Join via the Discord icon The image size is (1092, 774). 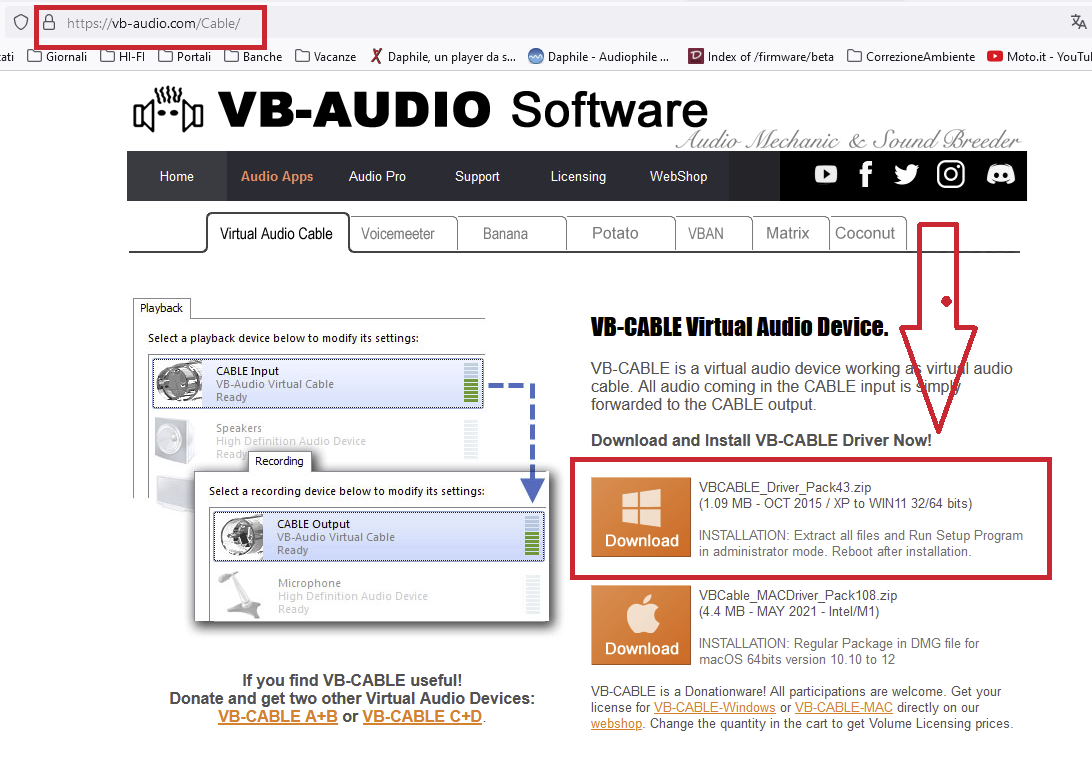[x=1000, y=174]
